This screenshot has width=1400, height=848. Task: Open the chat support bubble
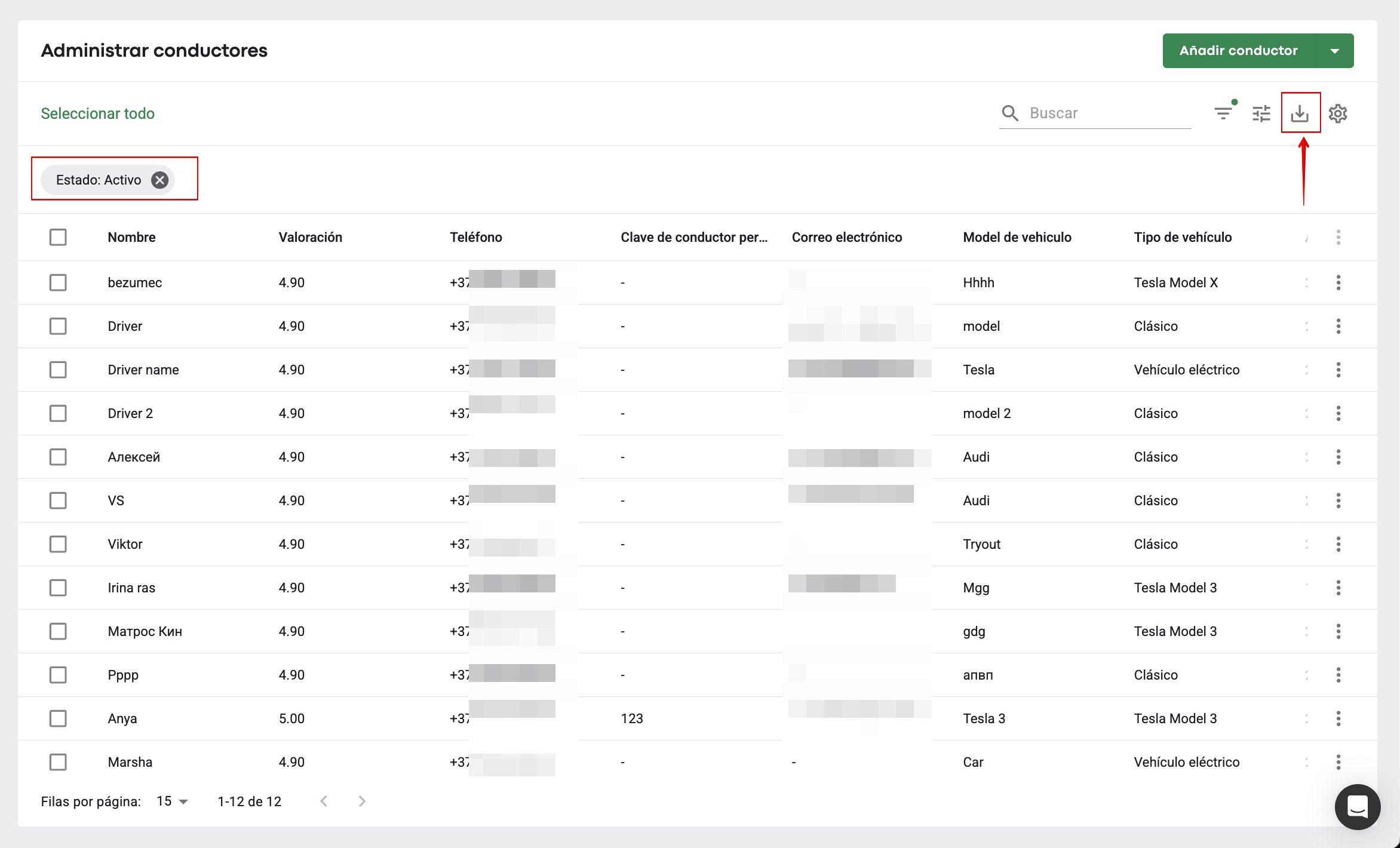(1357, 807)
